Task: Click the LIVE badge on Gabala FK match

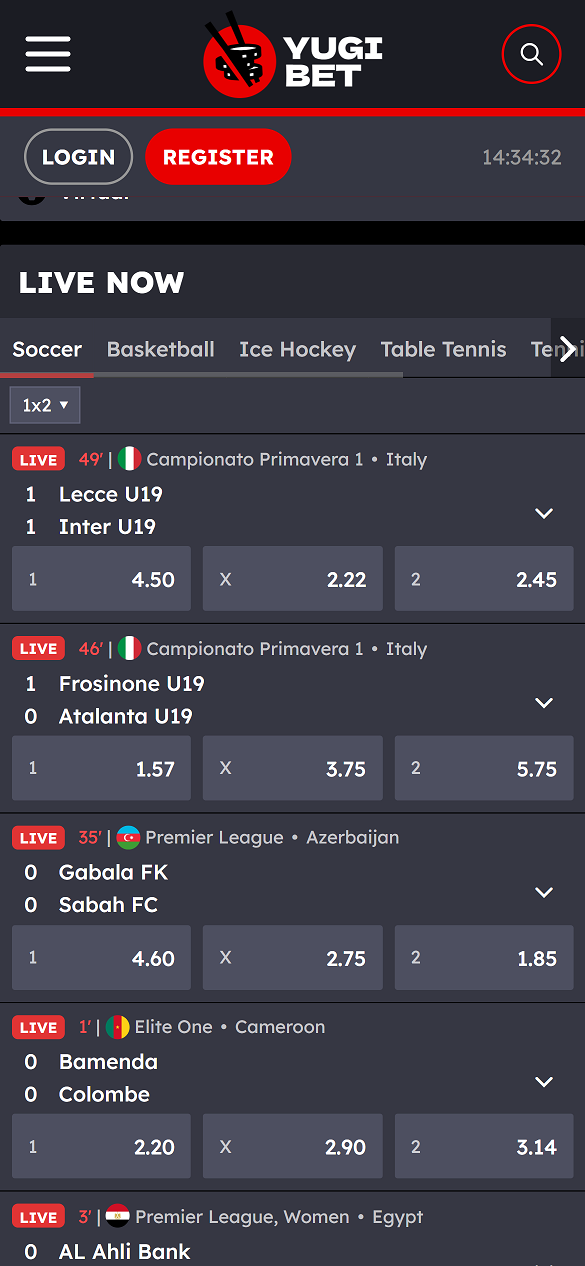Action: (x=38, y=838)
